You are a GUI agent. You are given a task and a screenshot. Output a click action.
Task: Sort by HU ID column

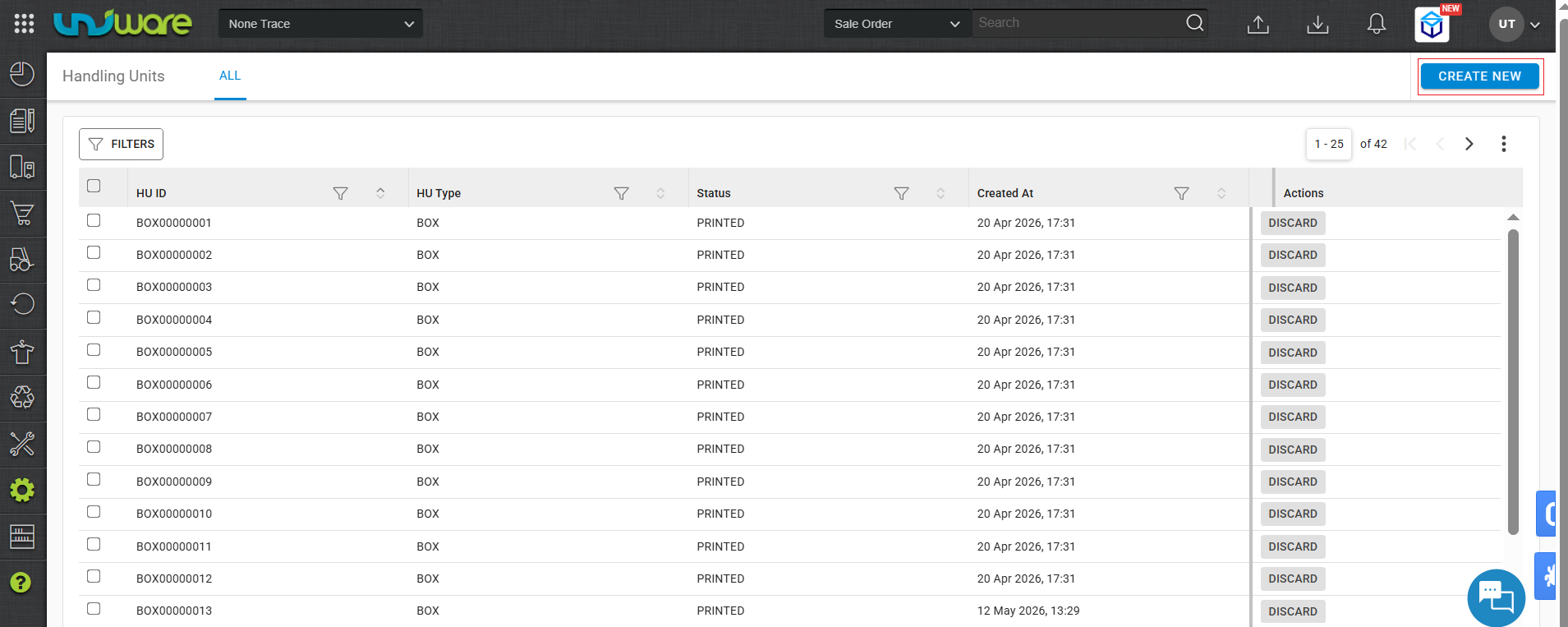pos(380,193)
